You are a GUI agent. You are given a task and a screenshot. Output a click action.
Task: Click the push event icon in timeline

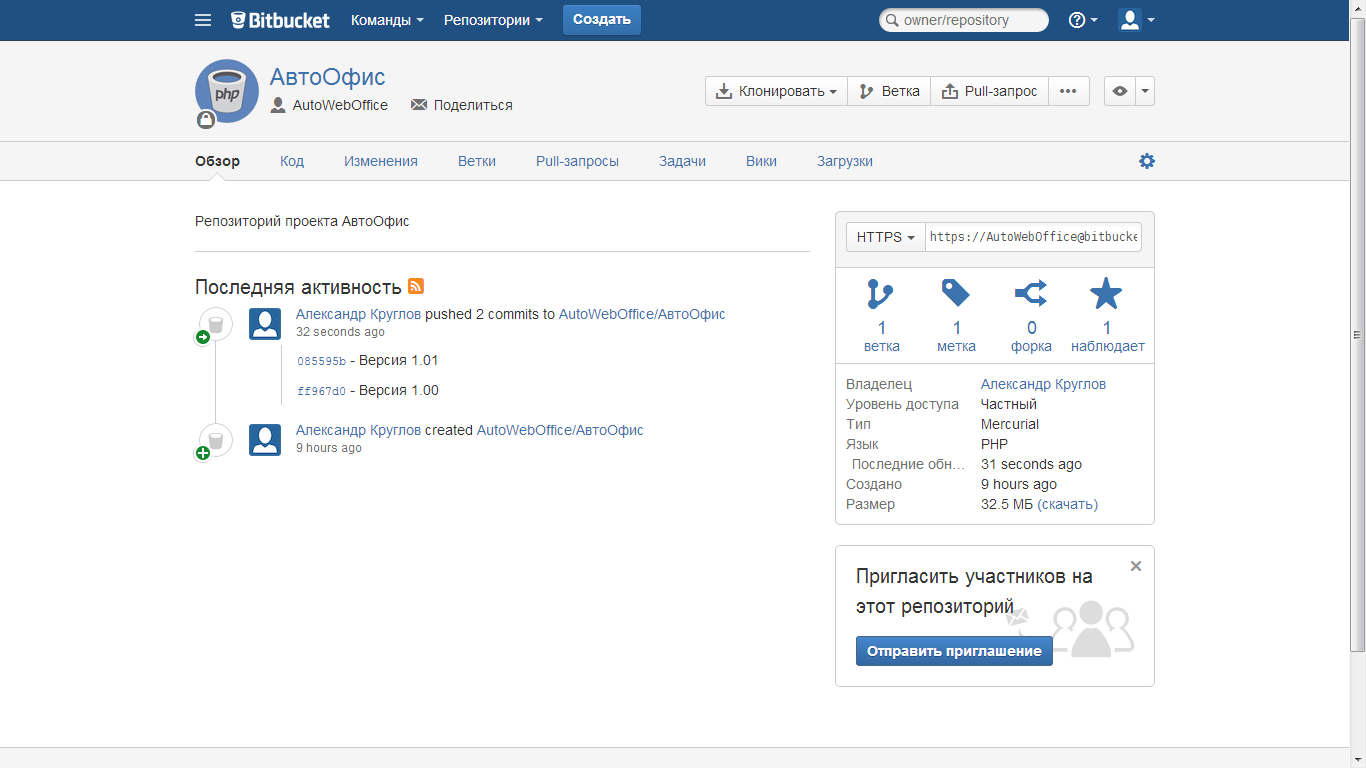(214, 325)
